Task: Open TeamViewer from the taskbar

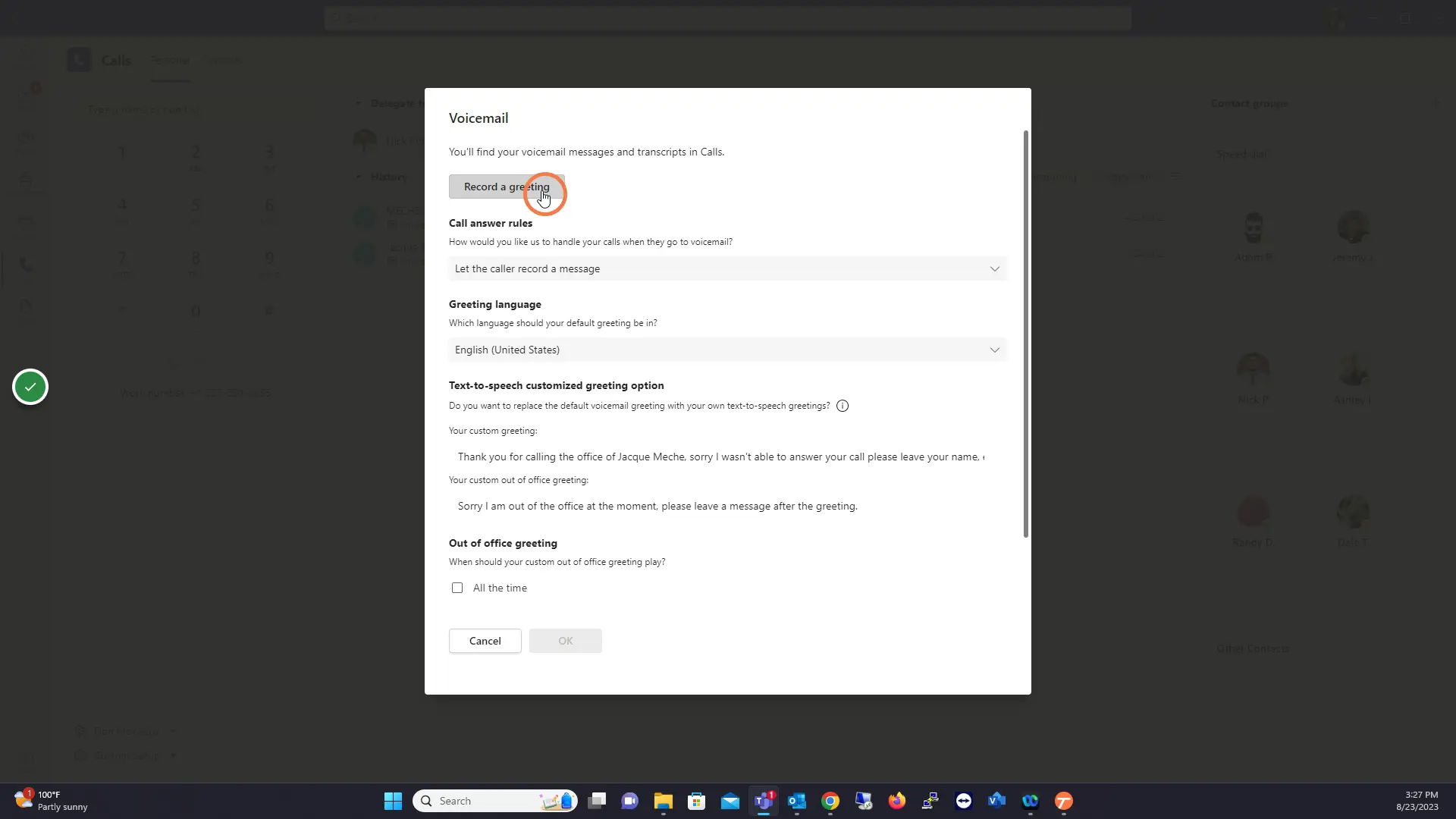Action: 964,801
